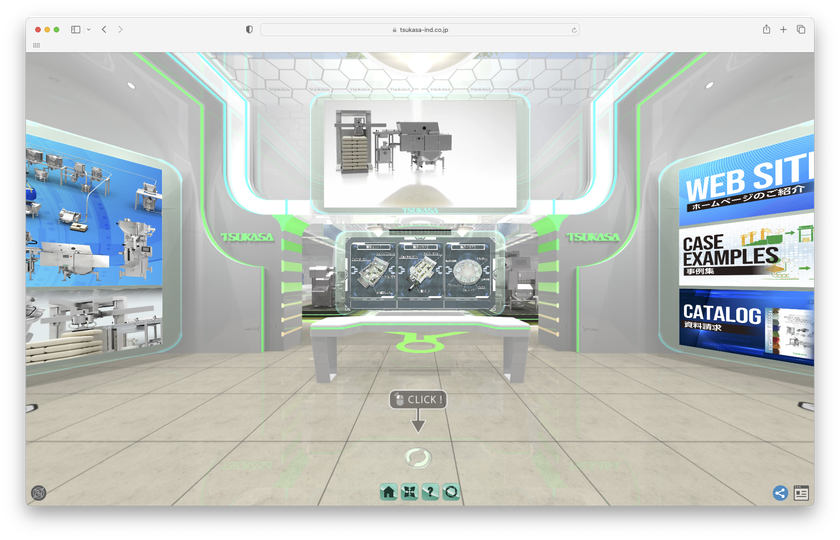Click the Safari sidebar toggle icon
This screenshot has height=540, width=840.
[x=76, y=29]
